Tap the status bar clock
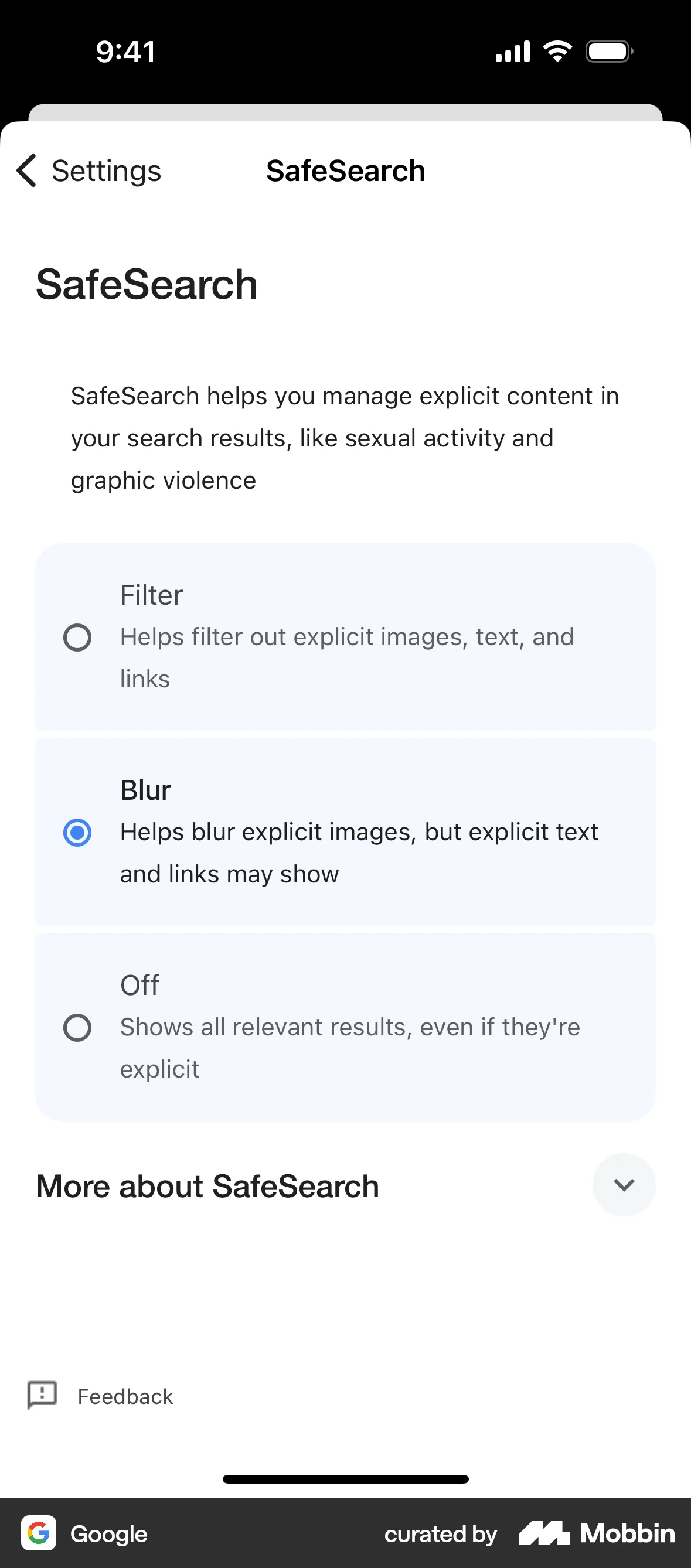The image size is (691, 1568). pyautogui.click(x=125, y=52)
